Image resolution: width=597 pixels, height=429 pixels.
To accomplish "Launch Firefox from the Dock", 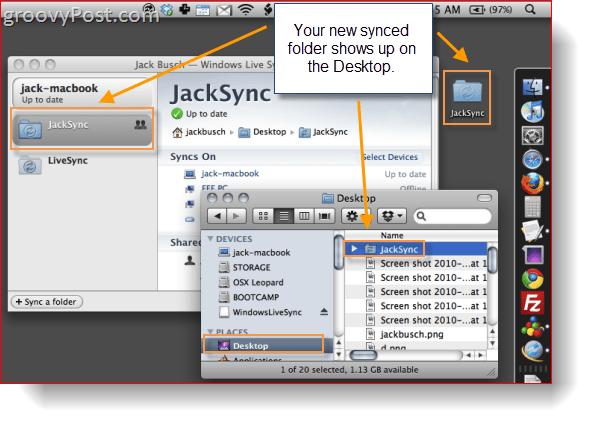I will [x=532, y=183].
